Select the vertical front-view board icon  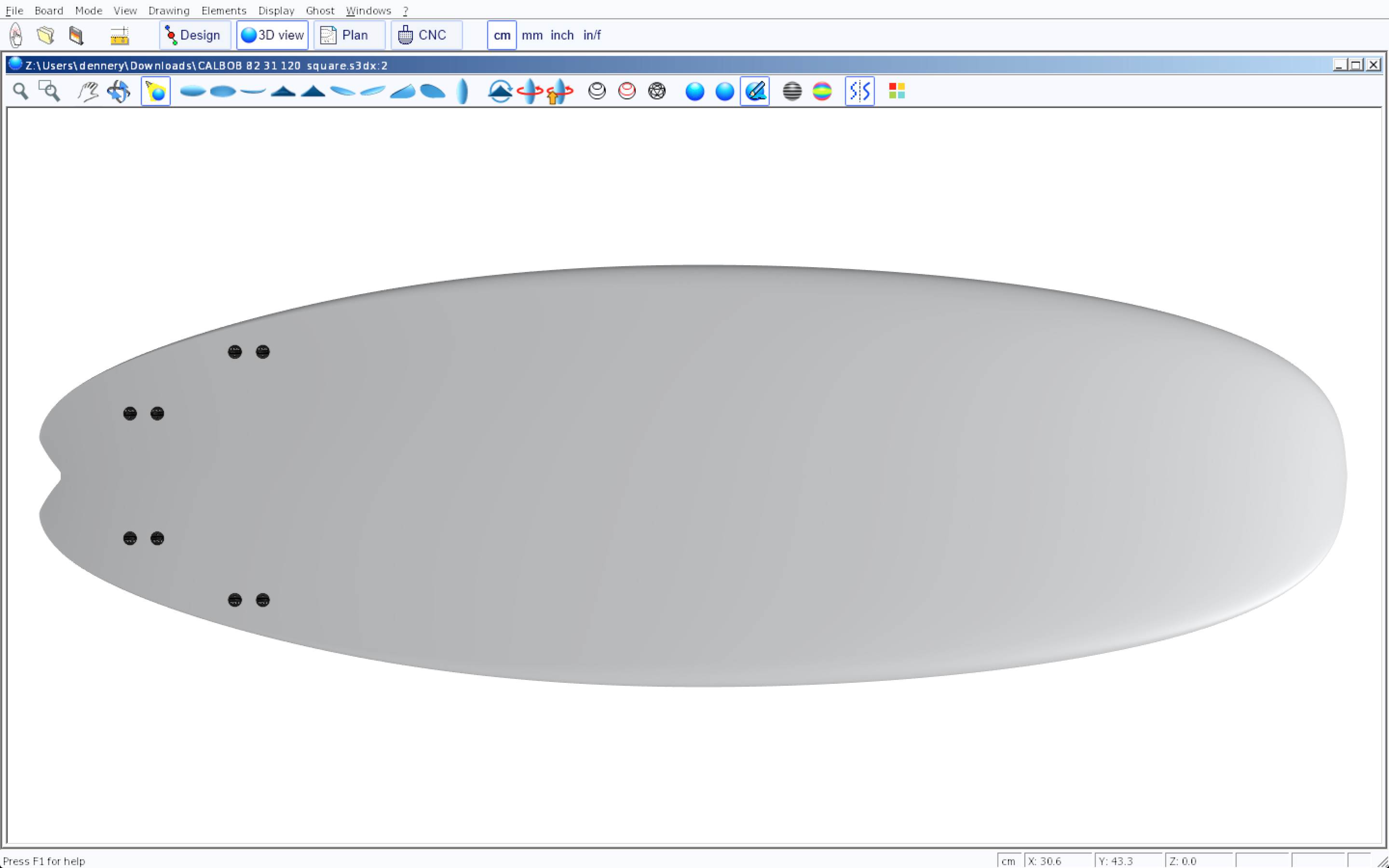pyautogui.click(x=463, y=91)
